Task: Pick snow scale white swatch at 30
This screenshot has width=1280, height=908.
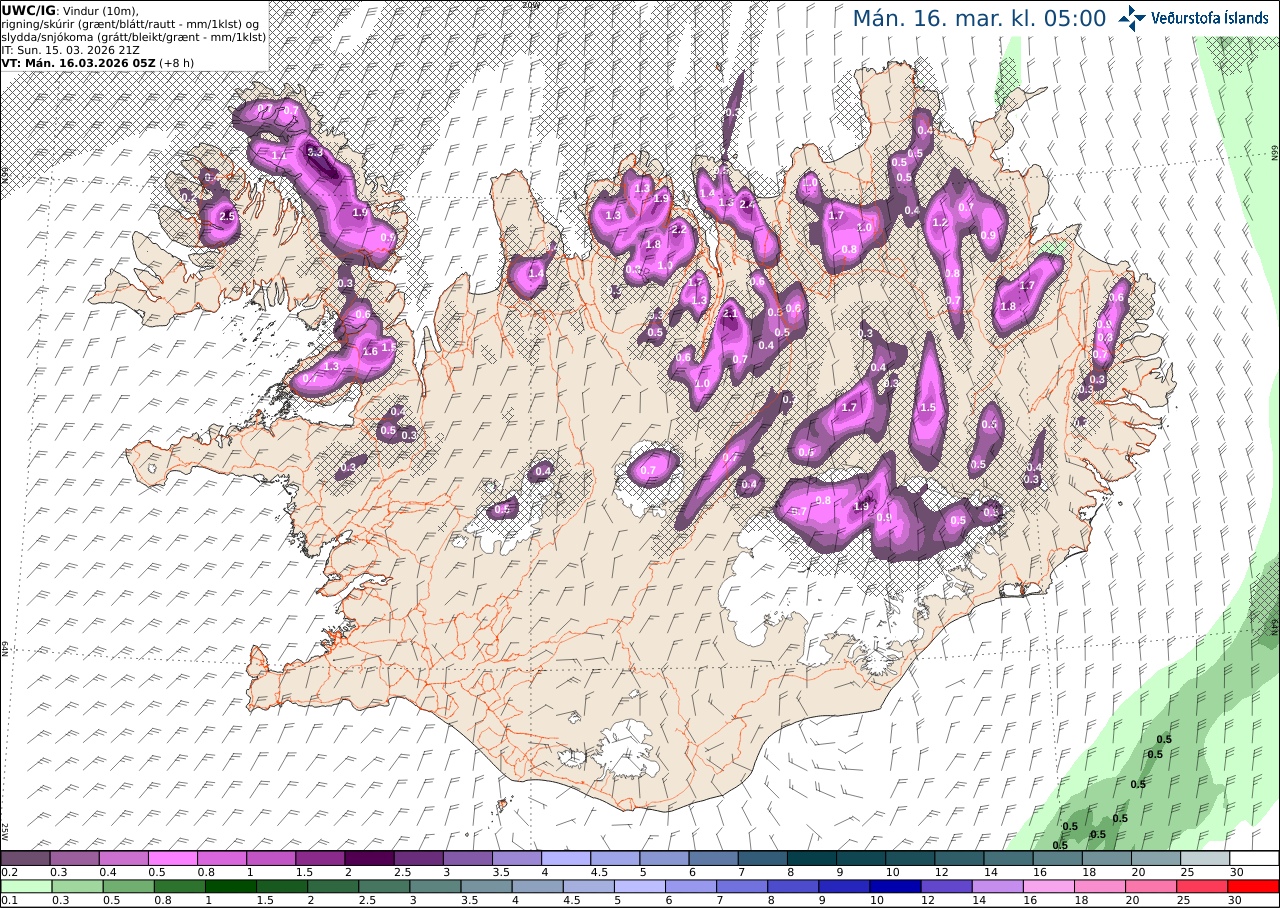Action: click(x=1254, y=858)
